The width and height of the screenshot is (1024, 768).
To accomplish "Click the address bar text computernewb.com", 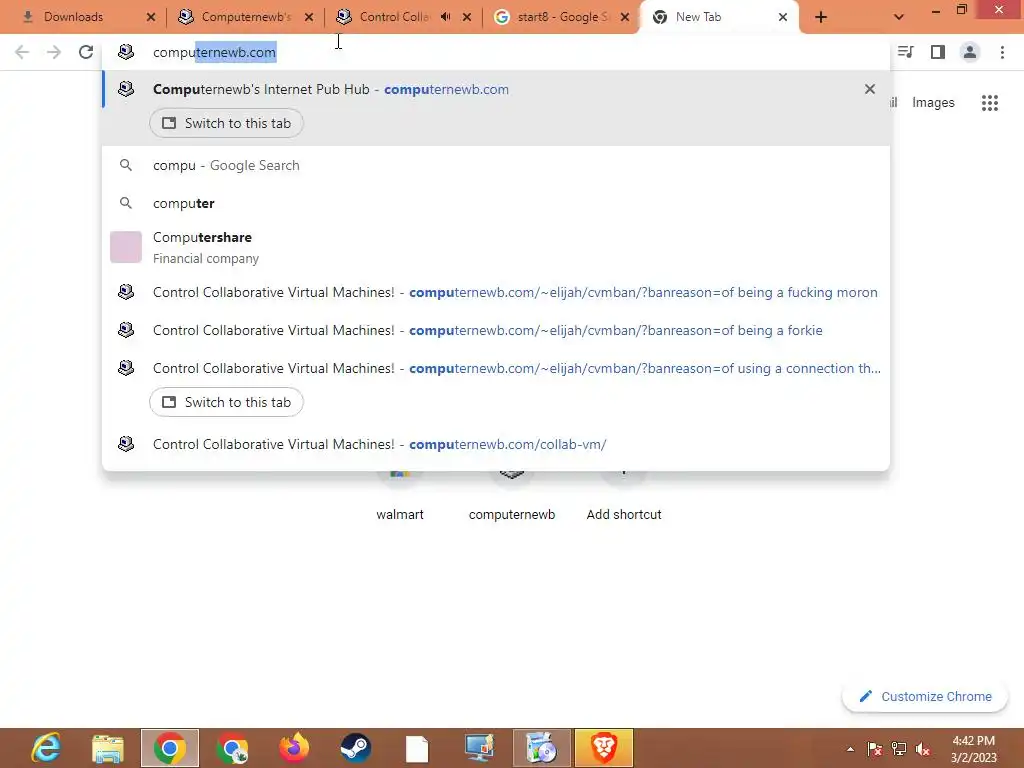I will coord(214,52).
